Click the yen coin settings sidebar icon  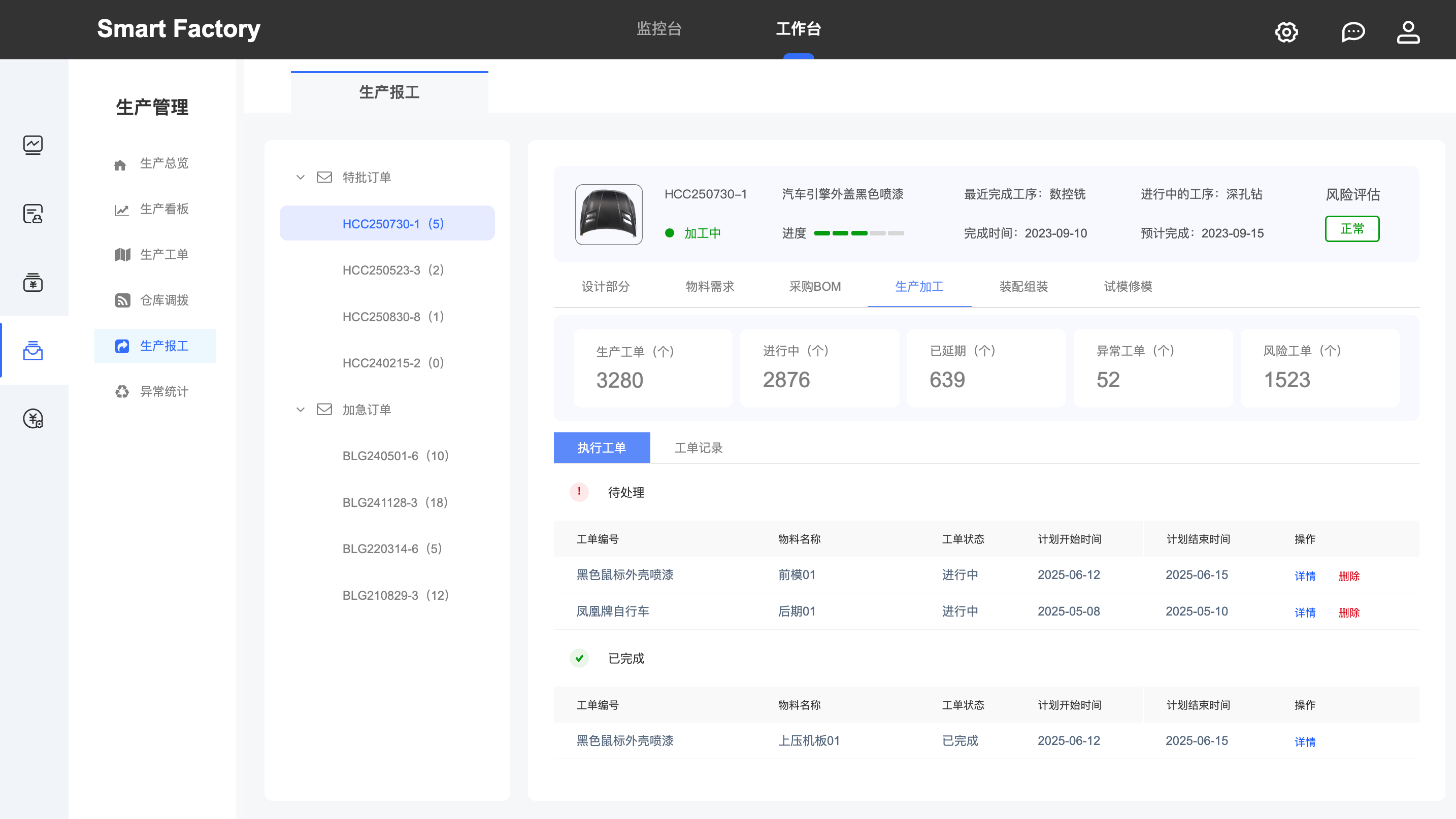pos(33,419)
